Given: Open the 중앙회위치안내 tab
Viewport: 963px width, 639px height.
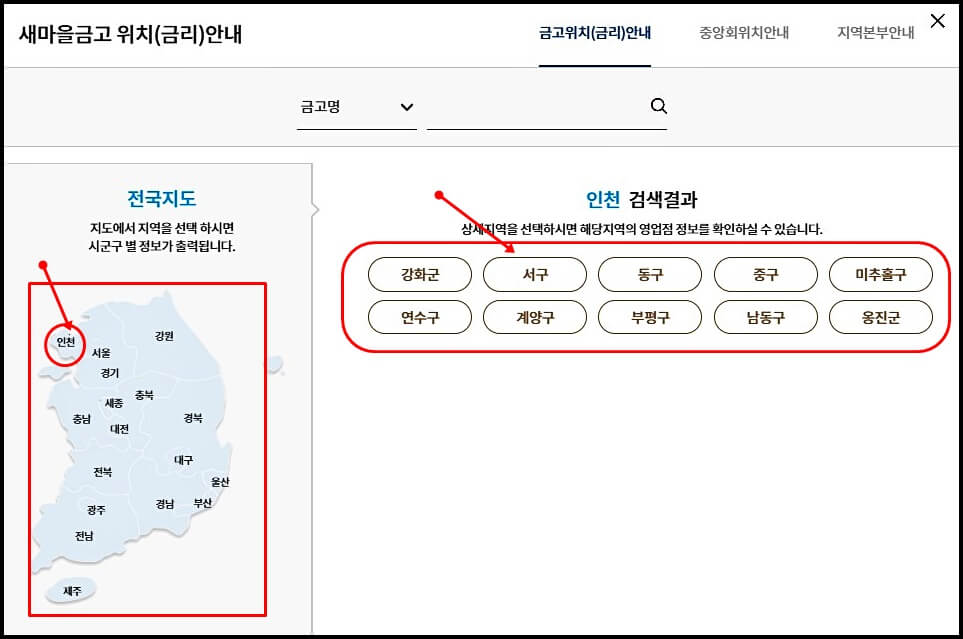Looking at the screenshot, I should [x=744, y=33].
